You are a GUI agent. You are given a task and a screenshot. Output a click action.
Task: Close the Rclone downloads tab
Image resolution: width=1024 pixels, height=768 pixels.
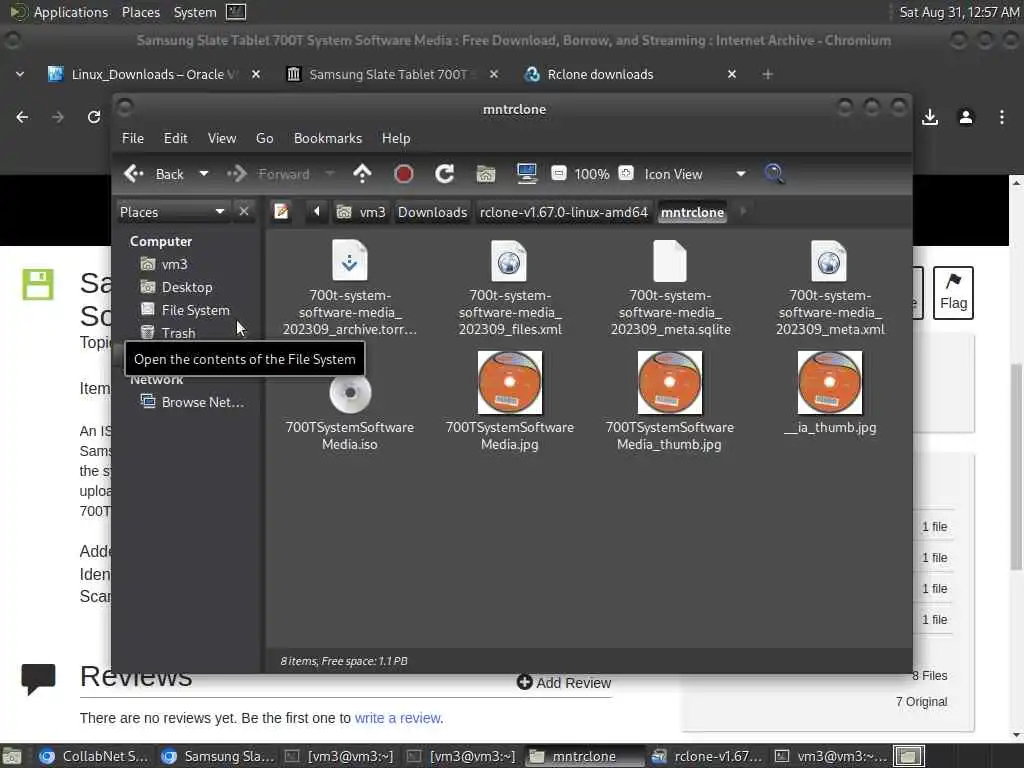coord(731,74)
